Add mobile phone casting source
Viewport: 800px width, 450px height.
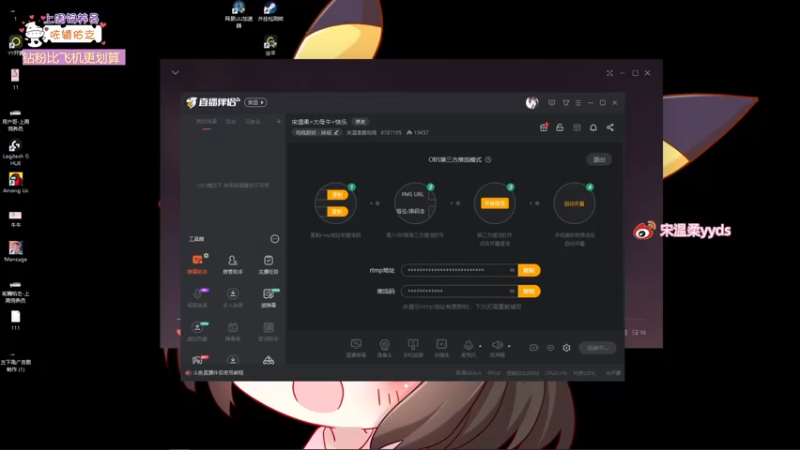[x=413, y=348]
